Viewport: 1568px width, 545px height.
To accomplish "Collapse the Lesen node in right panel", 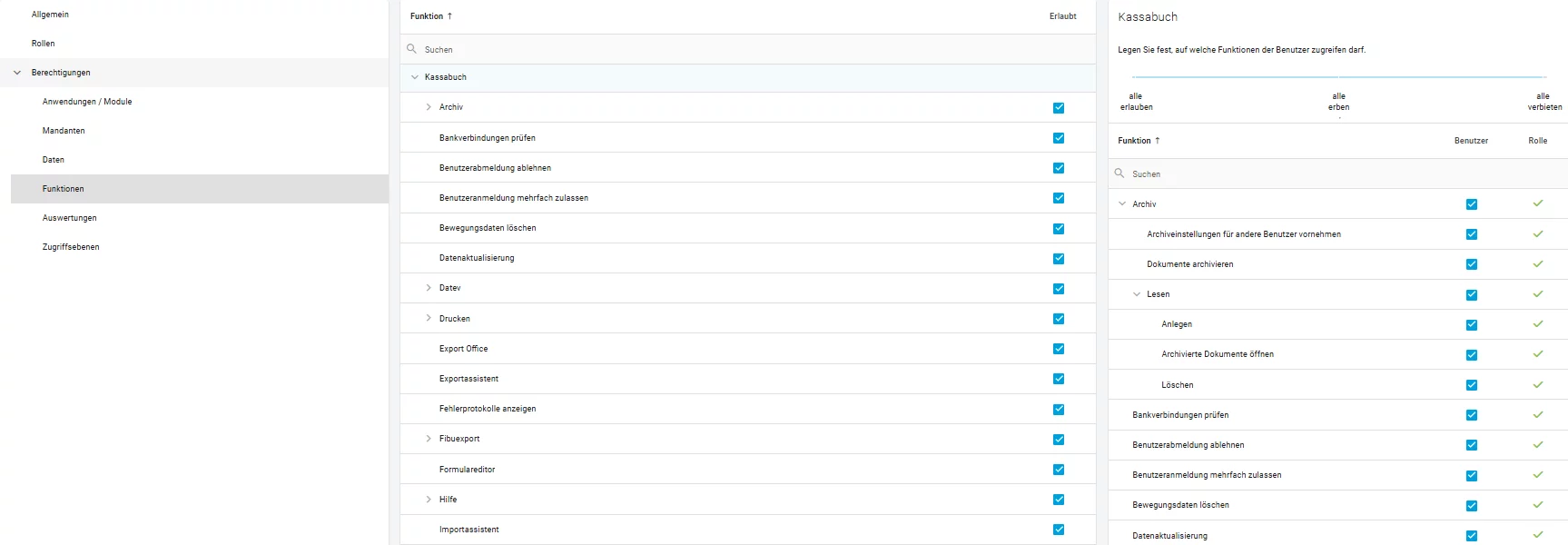I will [1137, 294].
